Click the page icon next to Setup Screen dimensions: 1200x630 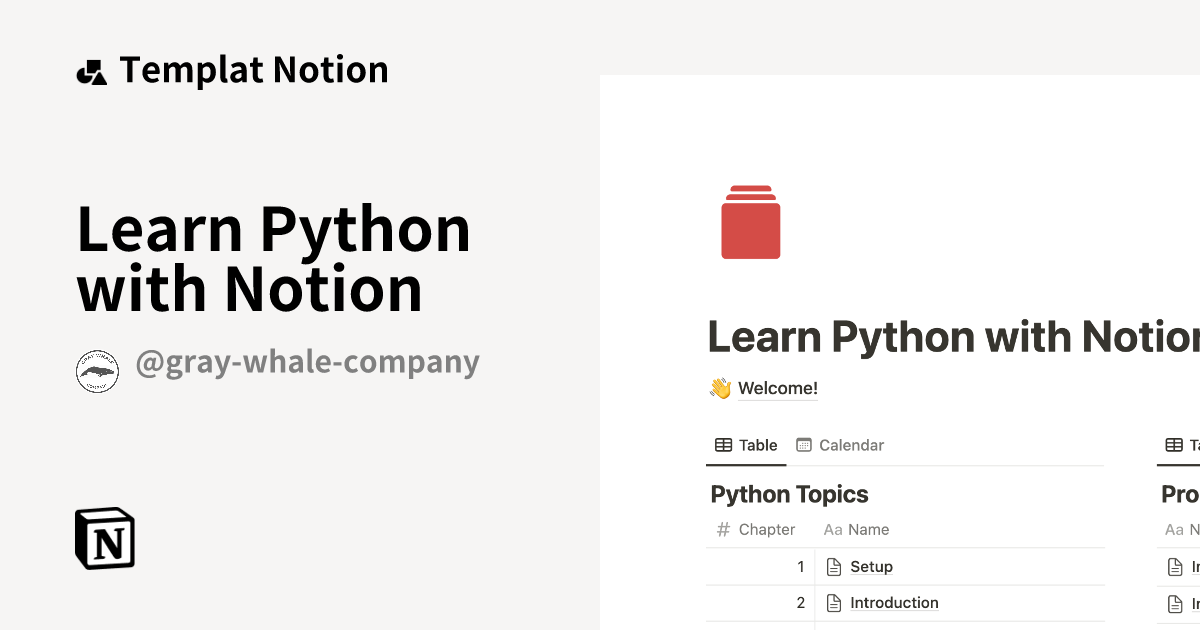834,566
